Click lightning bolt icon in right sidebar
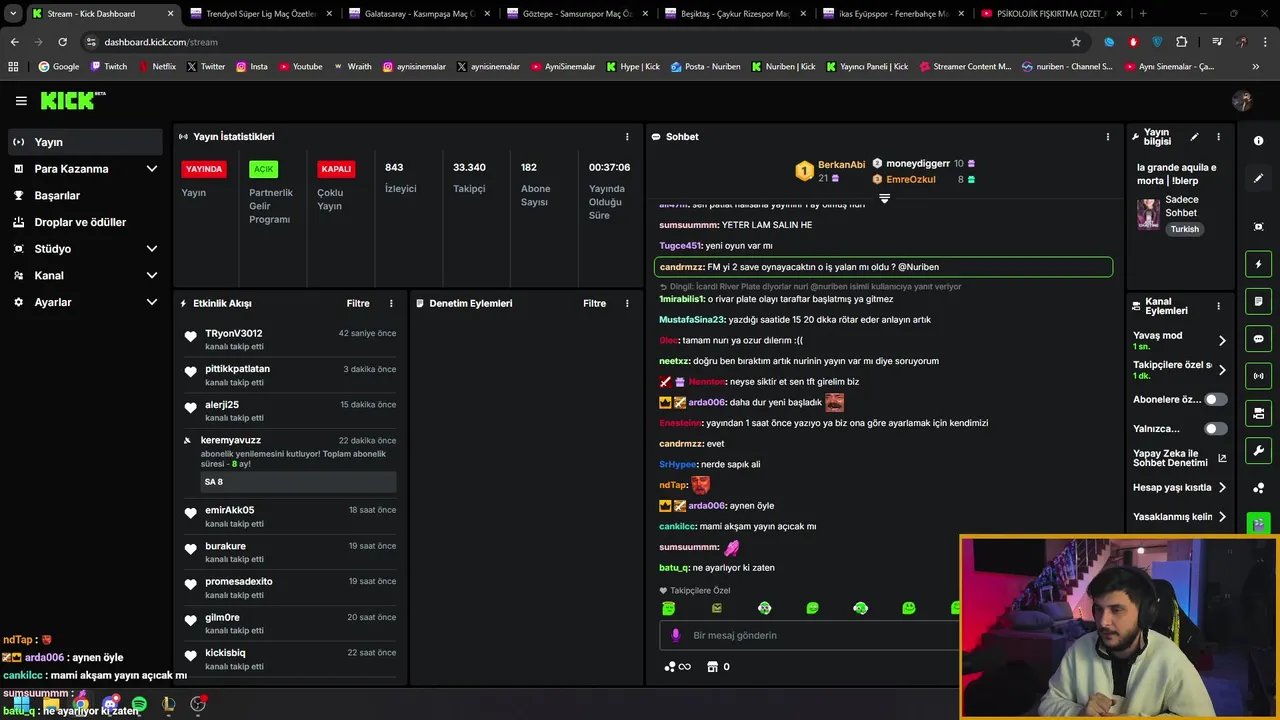Image resolution: width=1280 pixels, height=720 pixels. (x=1258, y=264)
